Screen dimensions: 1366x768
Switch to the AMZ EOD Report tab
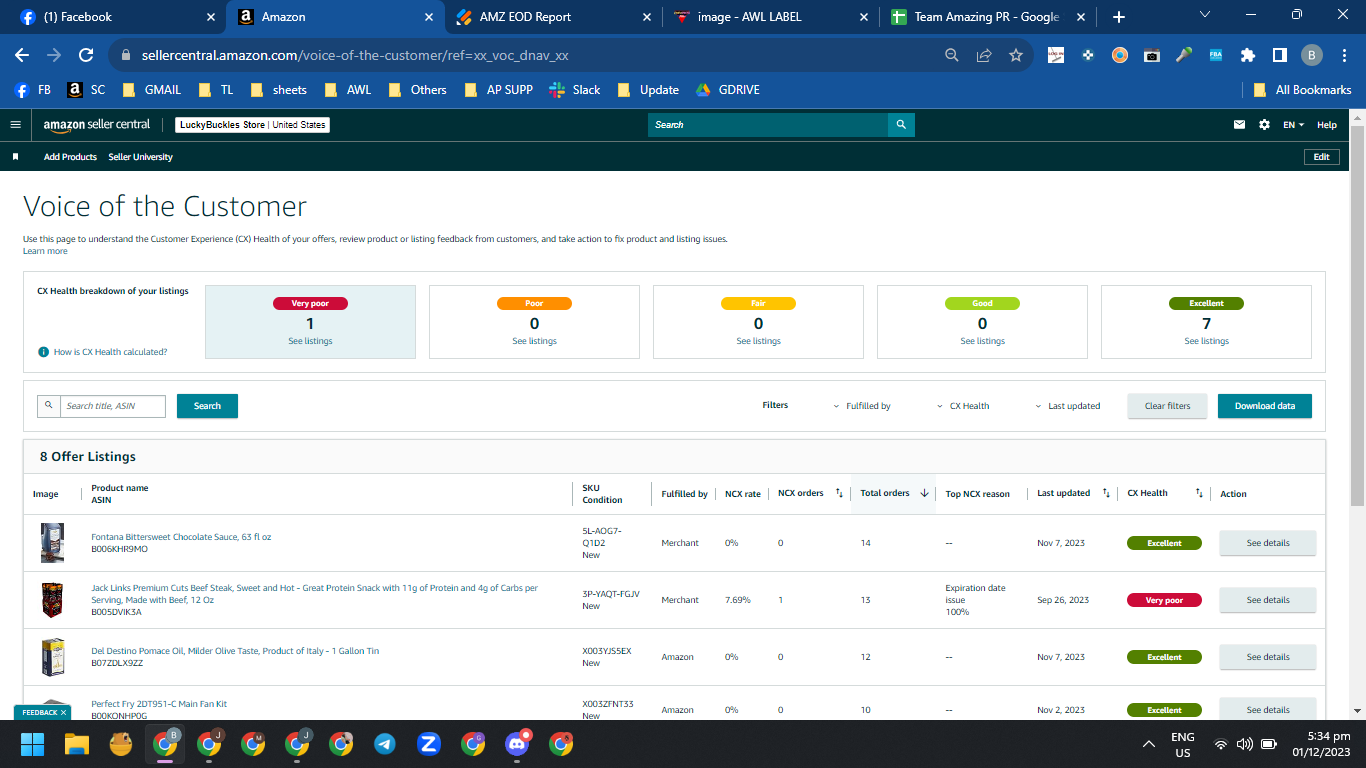tap(553, 17)
